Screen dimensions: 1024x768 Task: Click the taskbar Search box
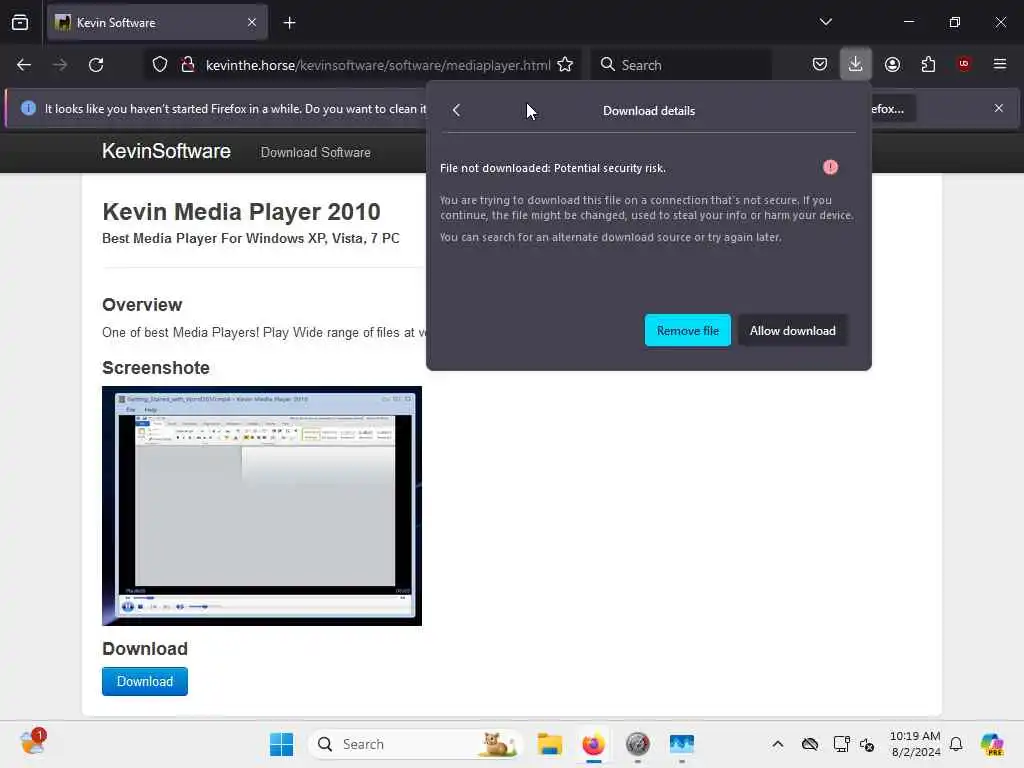(415, 744)
